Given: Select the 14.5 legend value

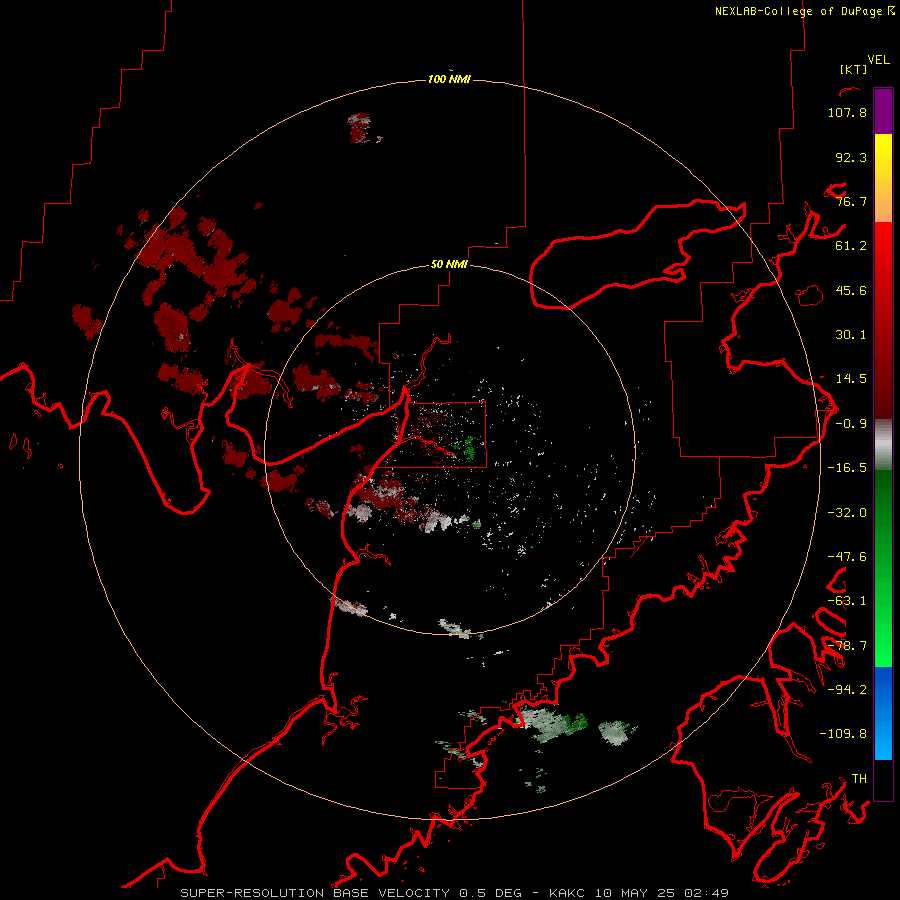Looking at the screenshot, I should pyautogui.click(x=851, y=379).
